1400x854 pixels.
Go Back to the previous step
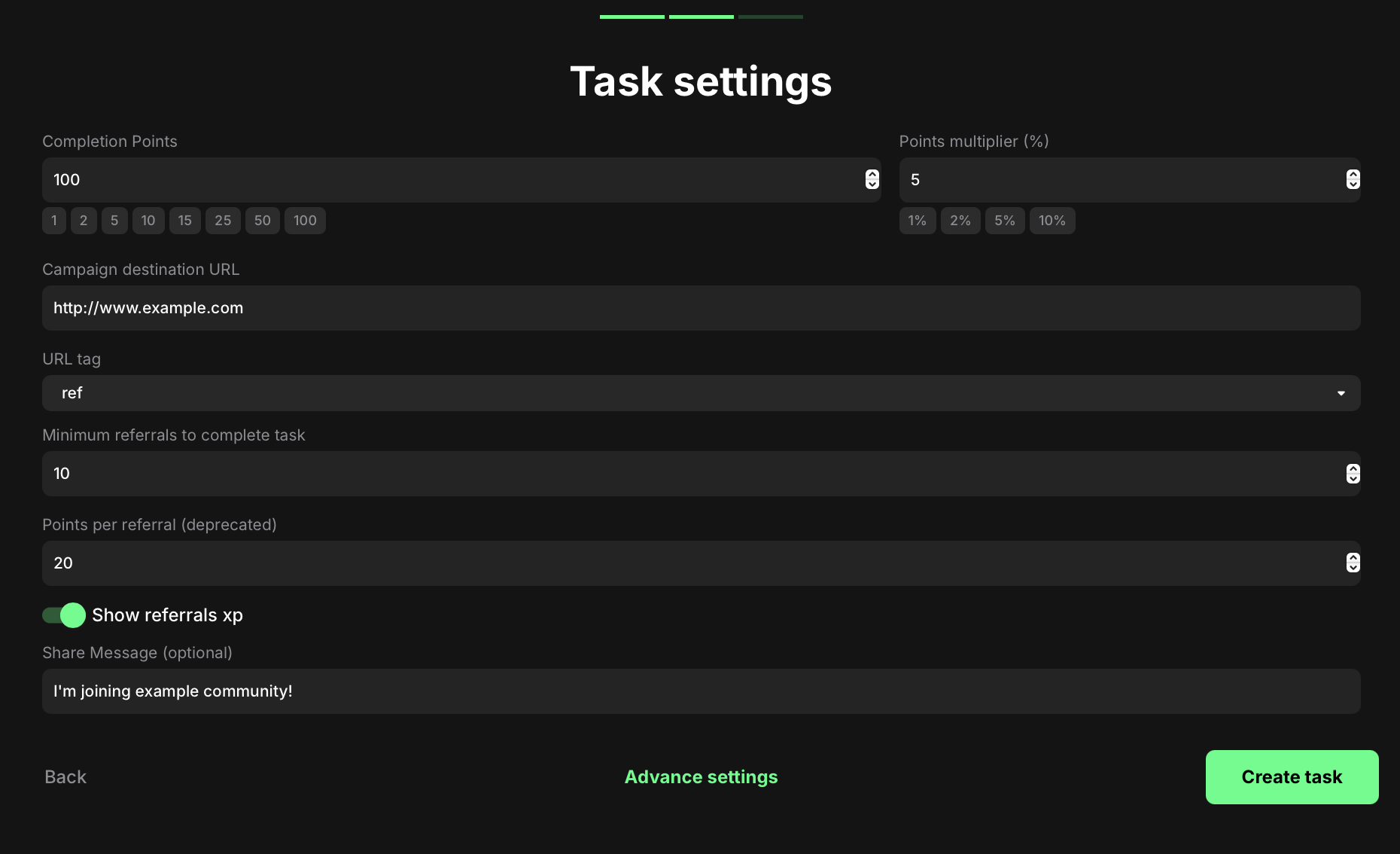(65, 776)
